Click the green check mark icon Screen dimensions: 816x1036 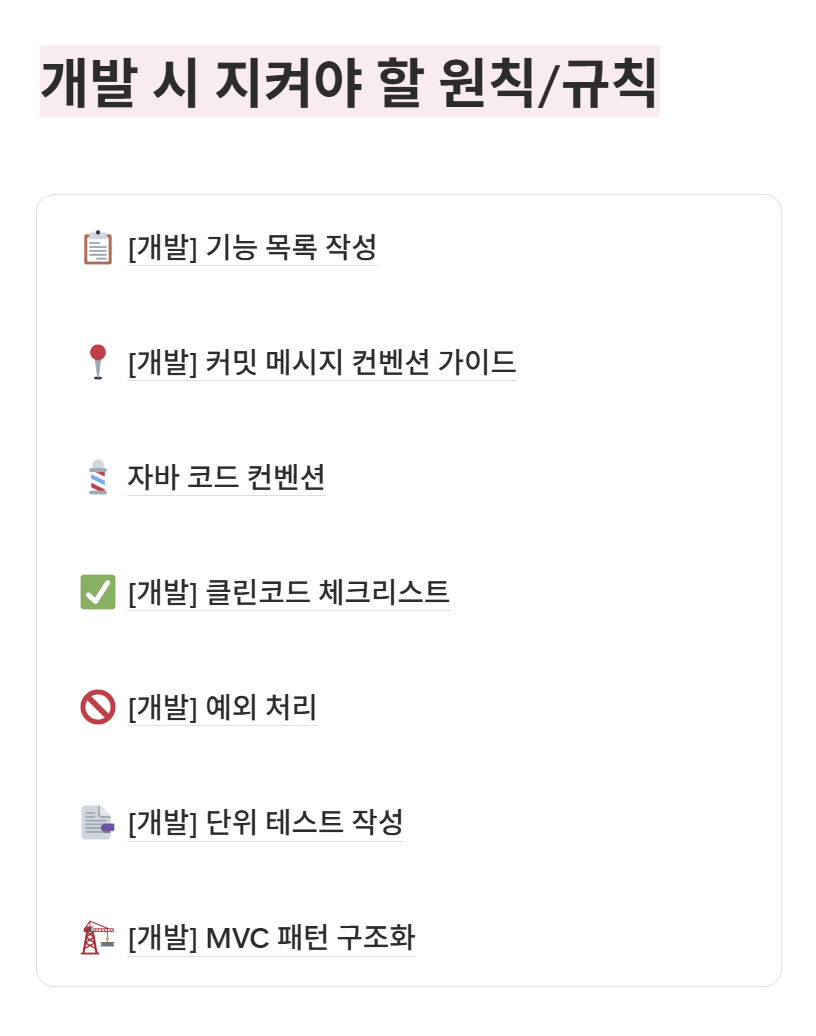98,591
